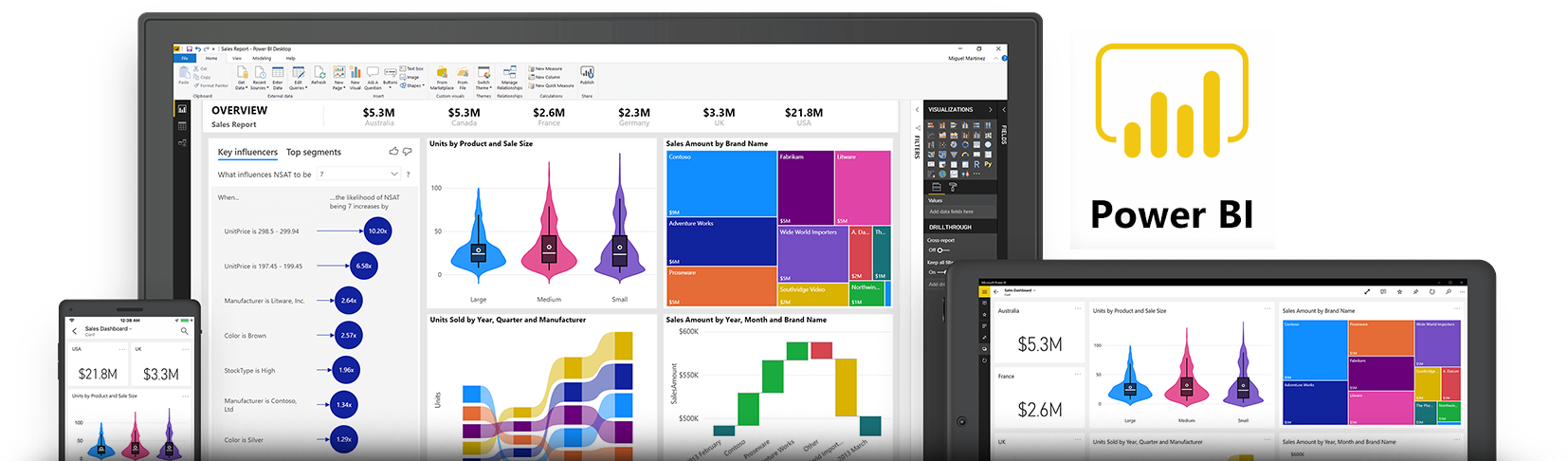Click search magnifier in tablet app toolbar
This screenshot has width=1568, height=461.
coord(1449,291)
